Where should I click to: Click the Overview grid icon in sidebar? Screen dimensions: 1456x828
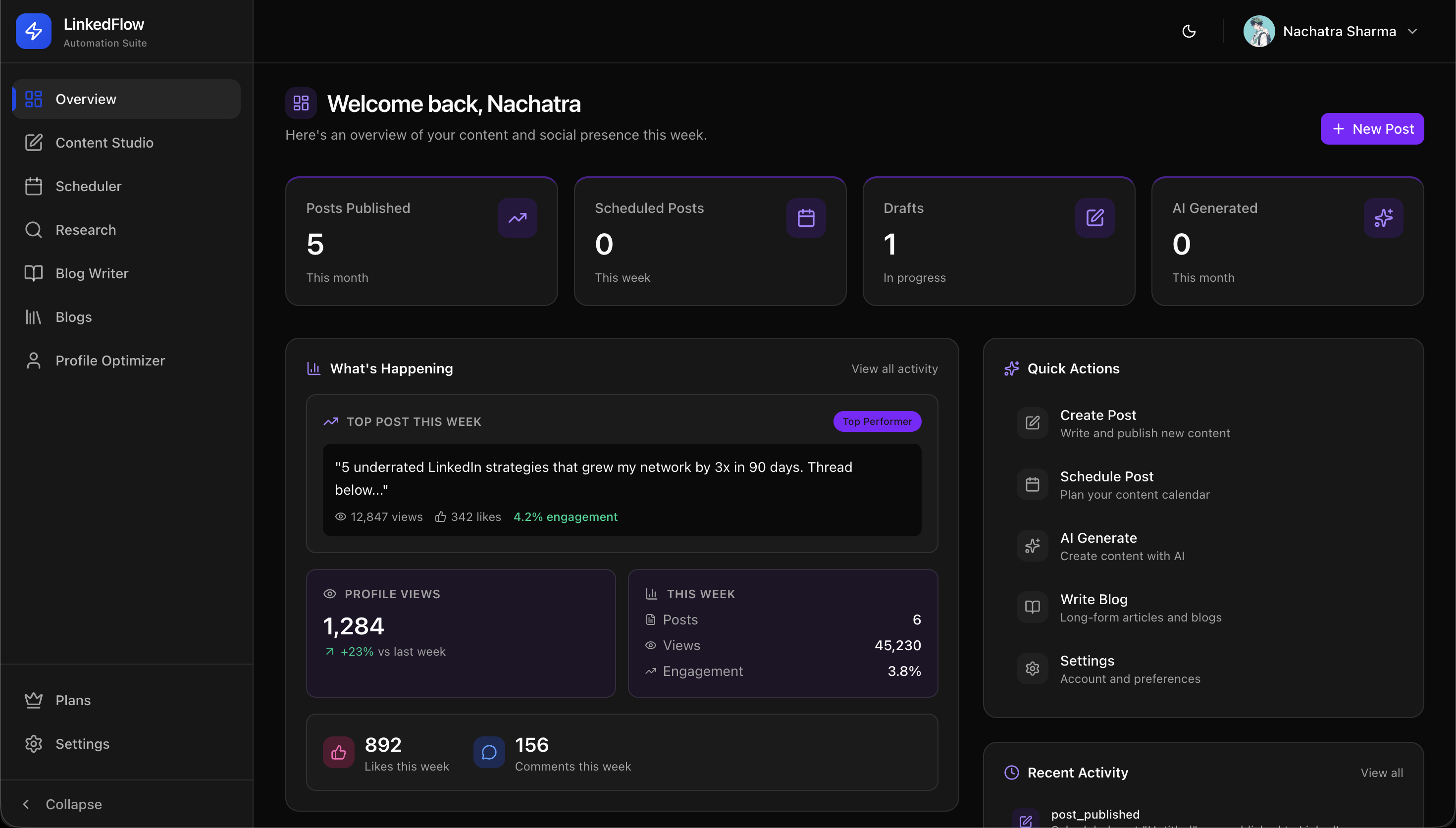tap(34, 99)
